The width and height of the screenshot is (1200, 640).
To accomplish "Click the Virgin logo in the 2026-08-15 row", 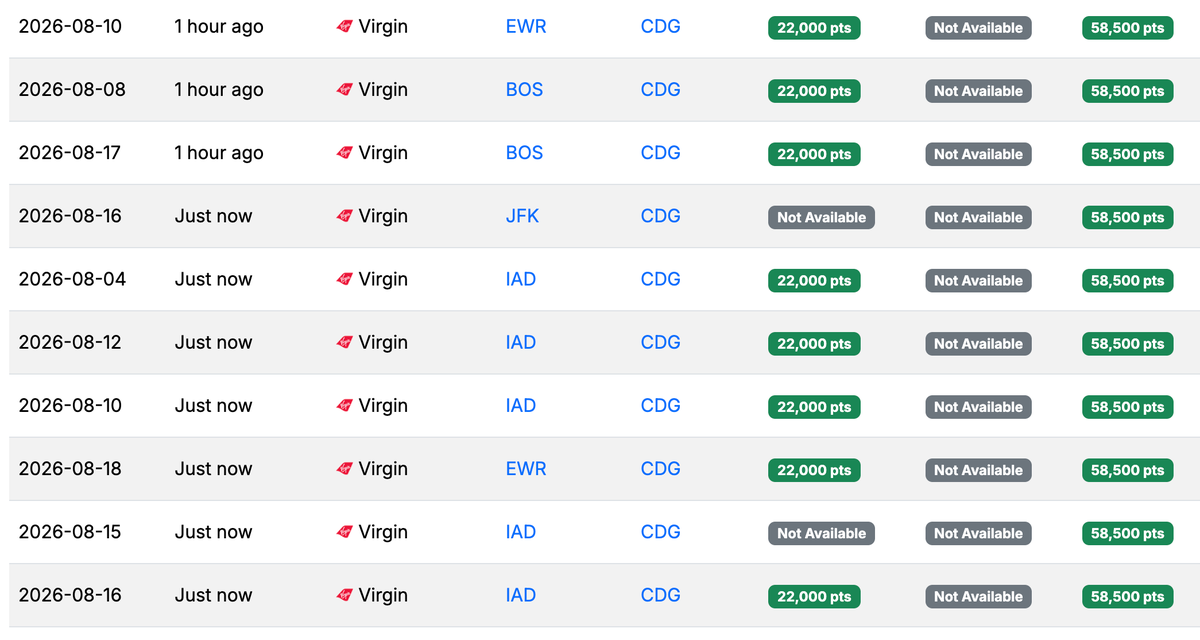I will (345, 532).
